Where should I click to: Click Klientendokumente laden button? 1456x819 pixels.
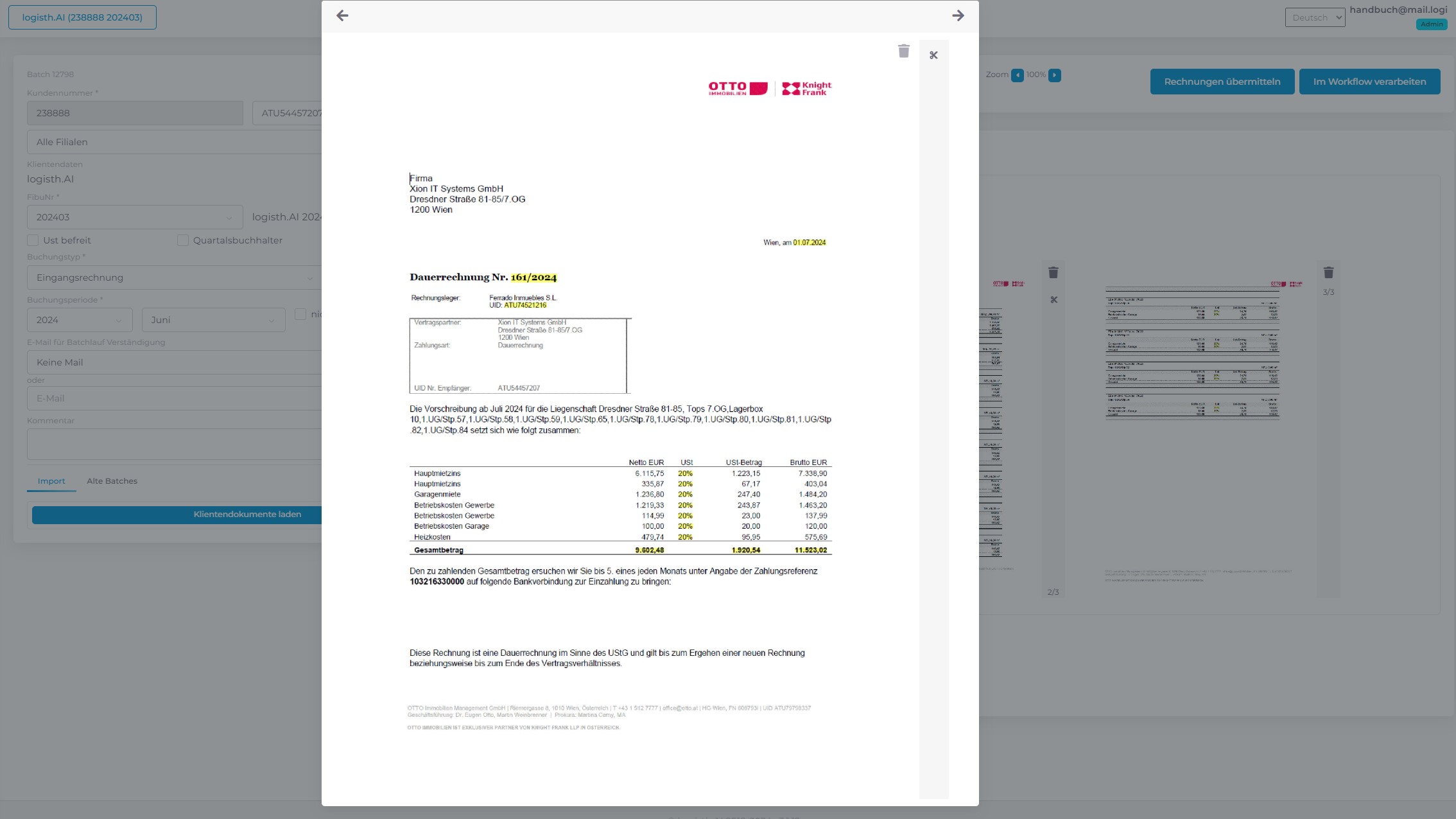pyautogui.click(x=177, y=515)
